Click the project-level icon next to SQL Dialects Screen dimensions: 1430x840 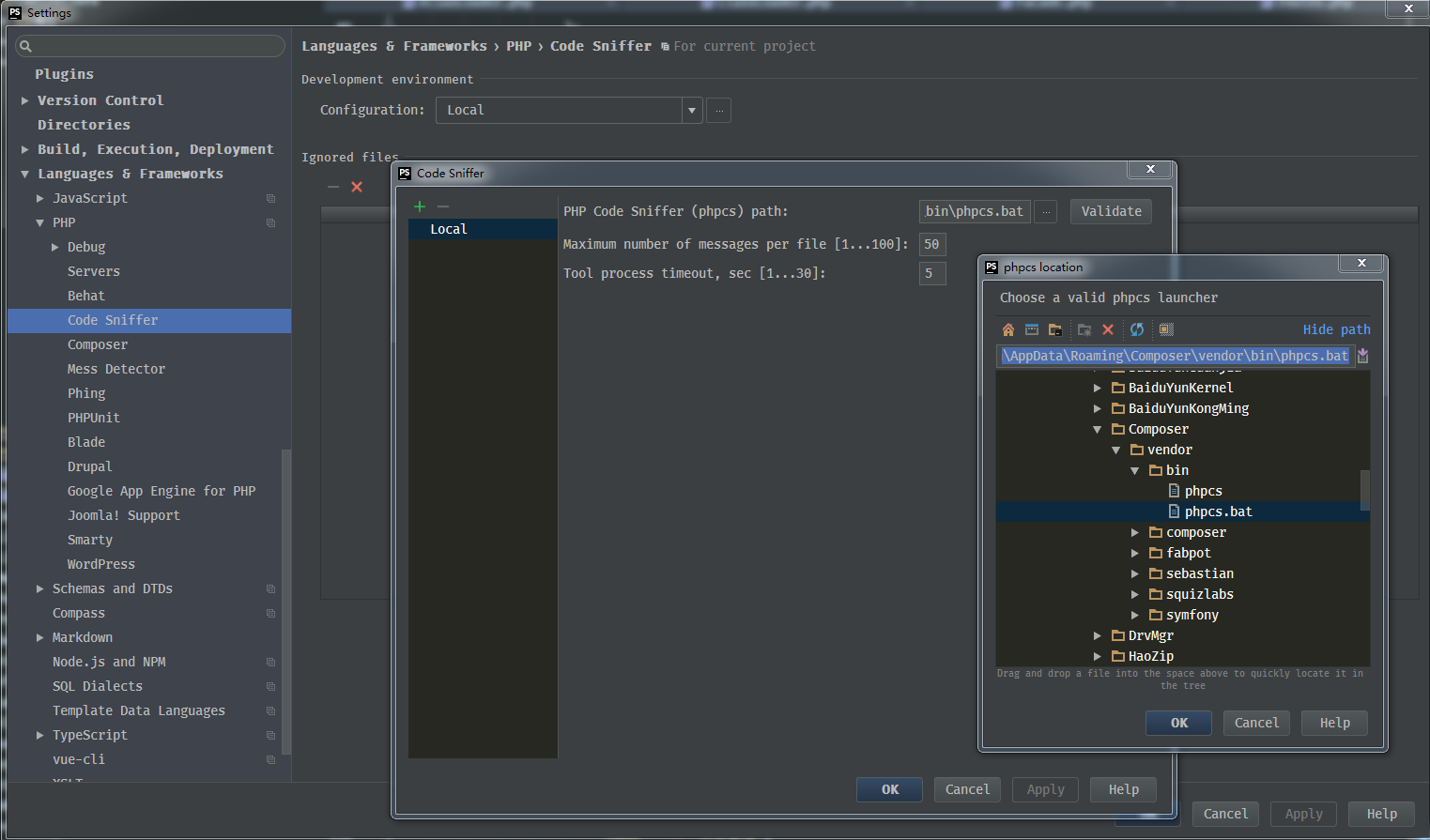coord(271,686)
